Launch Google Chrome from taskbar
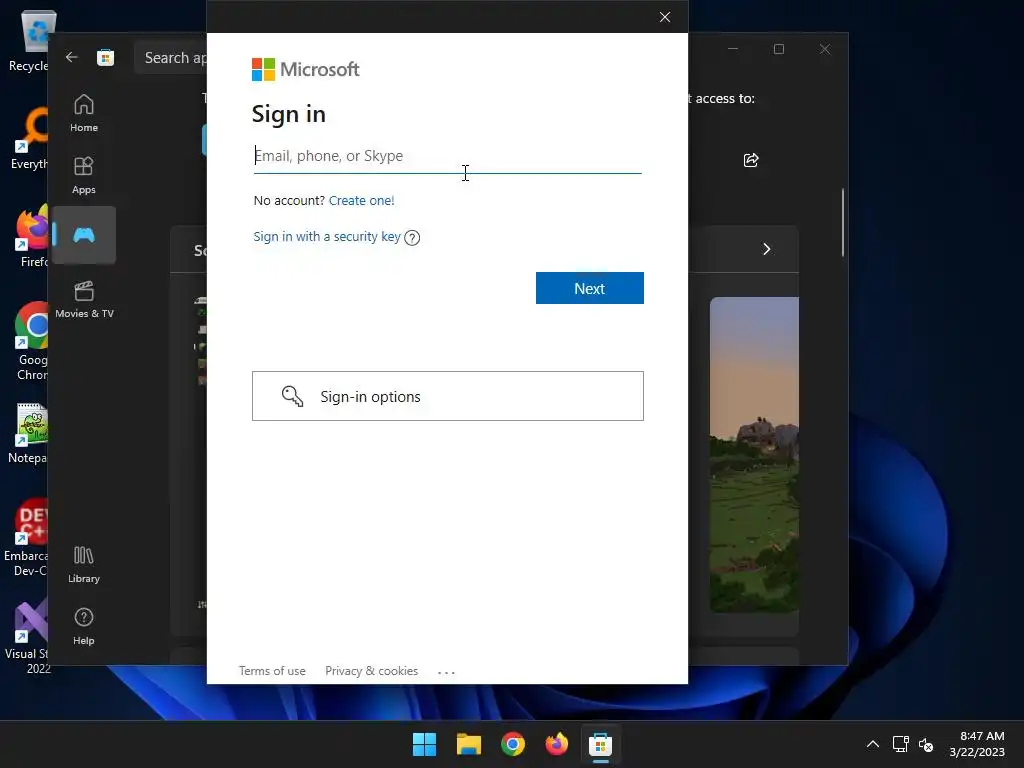The image size is (1024, 768). point(513,744)
